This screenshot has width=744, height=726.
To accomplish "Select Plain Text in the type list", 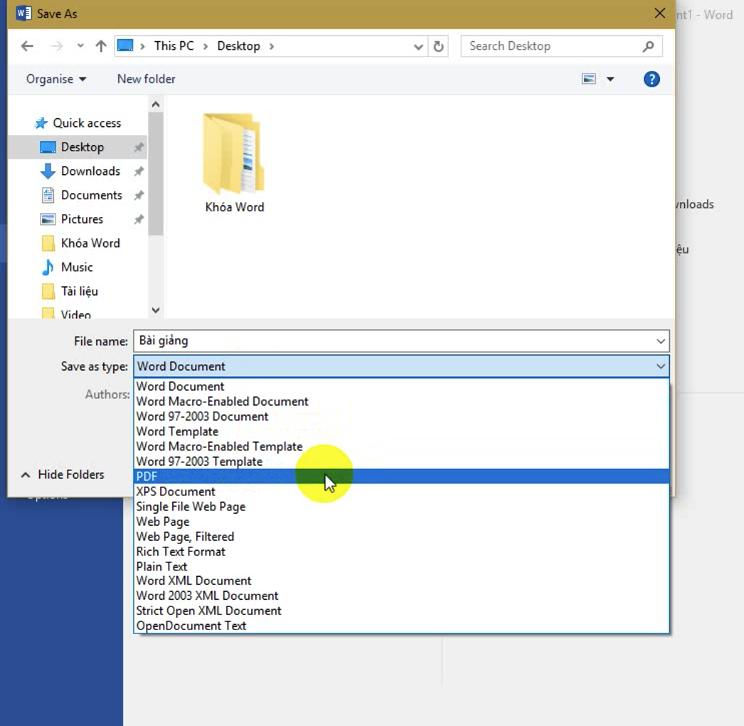I will [401, 567].
